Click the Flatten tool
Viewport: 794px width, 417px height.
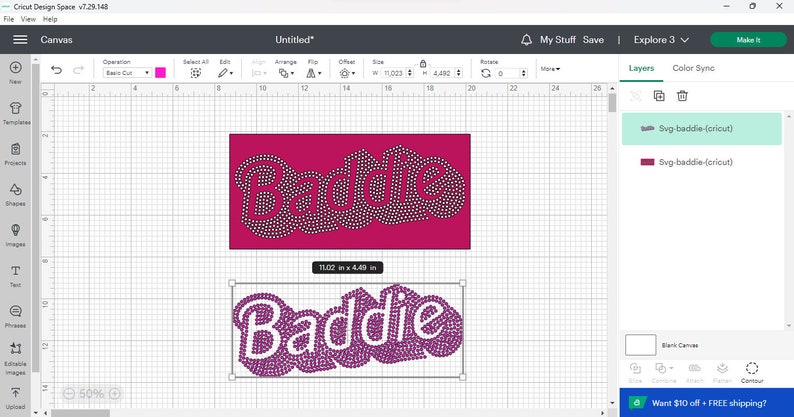[722, 372]
